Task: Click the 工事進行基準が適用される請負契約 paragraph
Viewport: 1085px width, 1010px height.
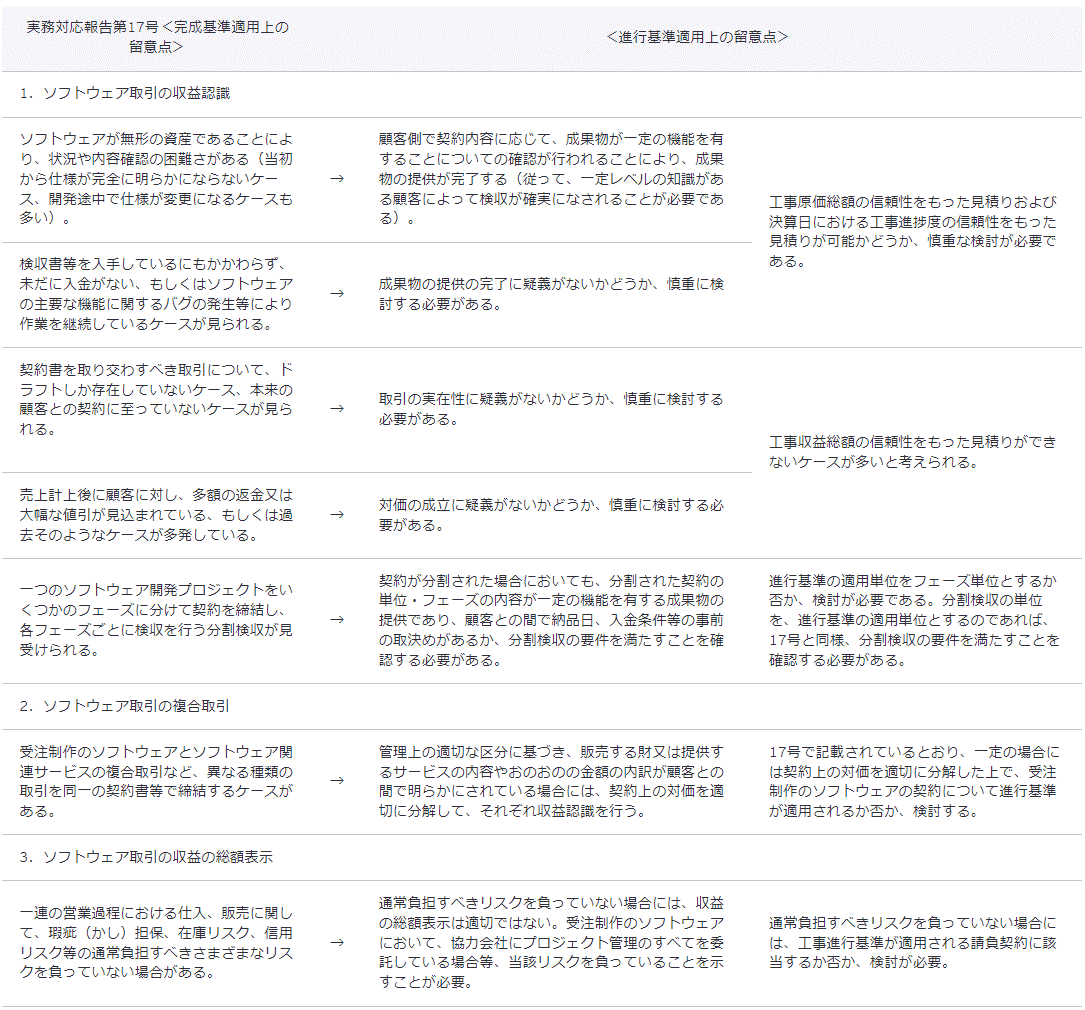Action: click(911, 942)
